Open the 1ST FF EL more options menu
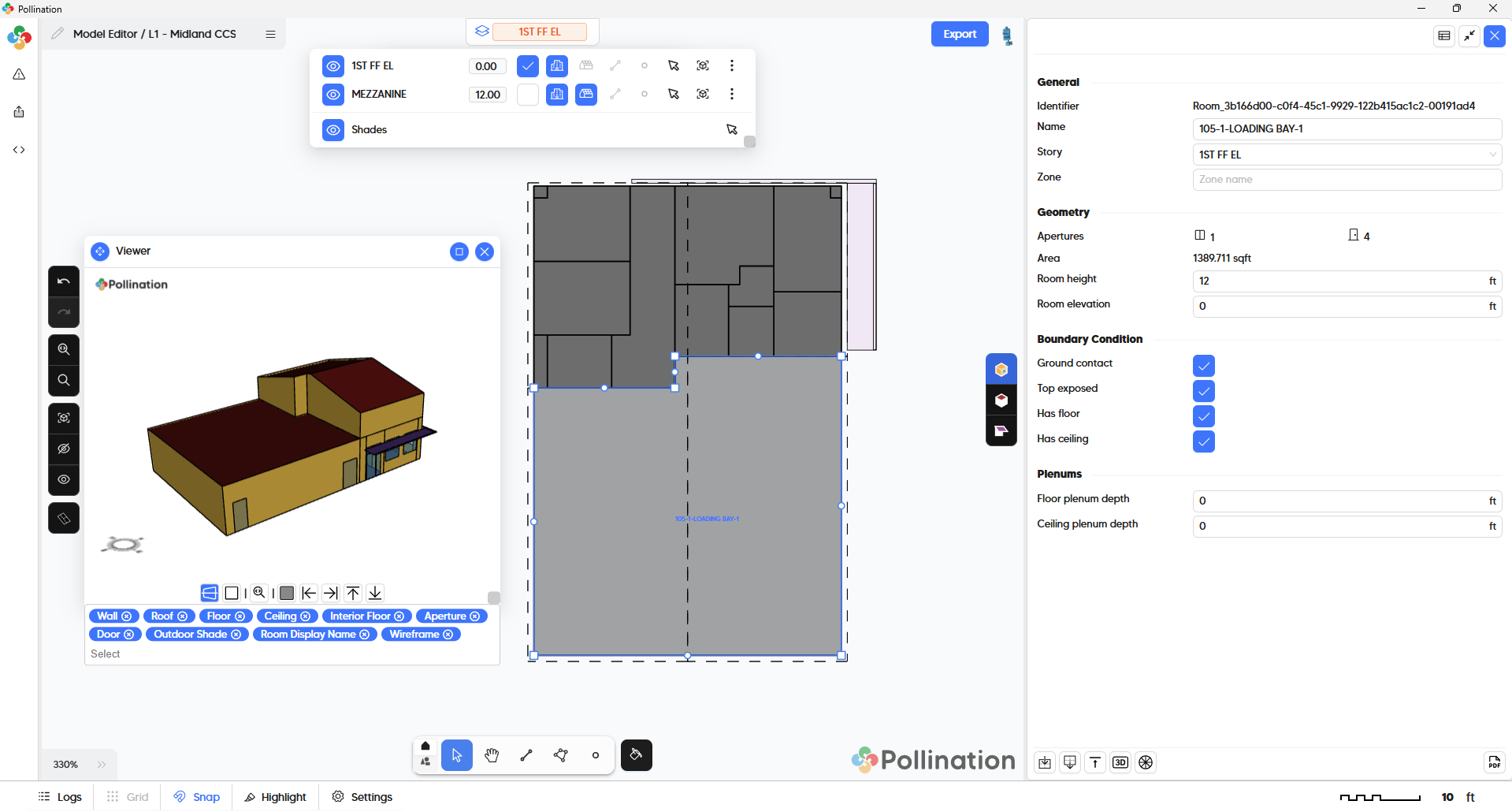This screenshot has height=812, width=1512. pos(732,66)
